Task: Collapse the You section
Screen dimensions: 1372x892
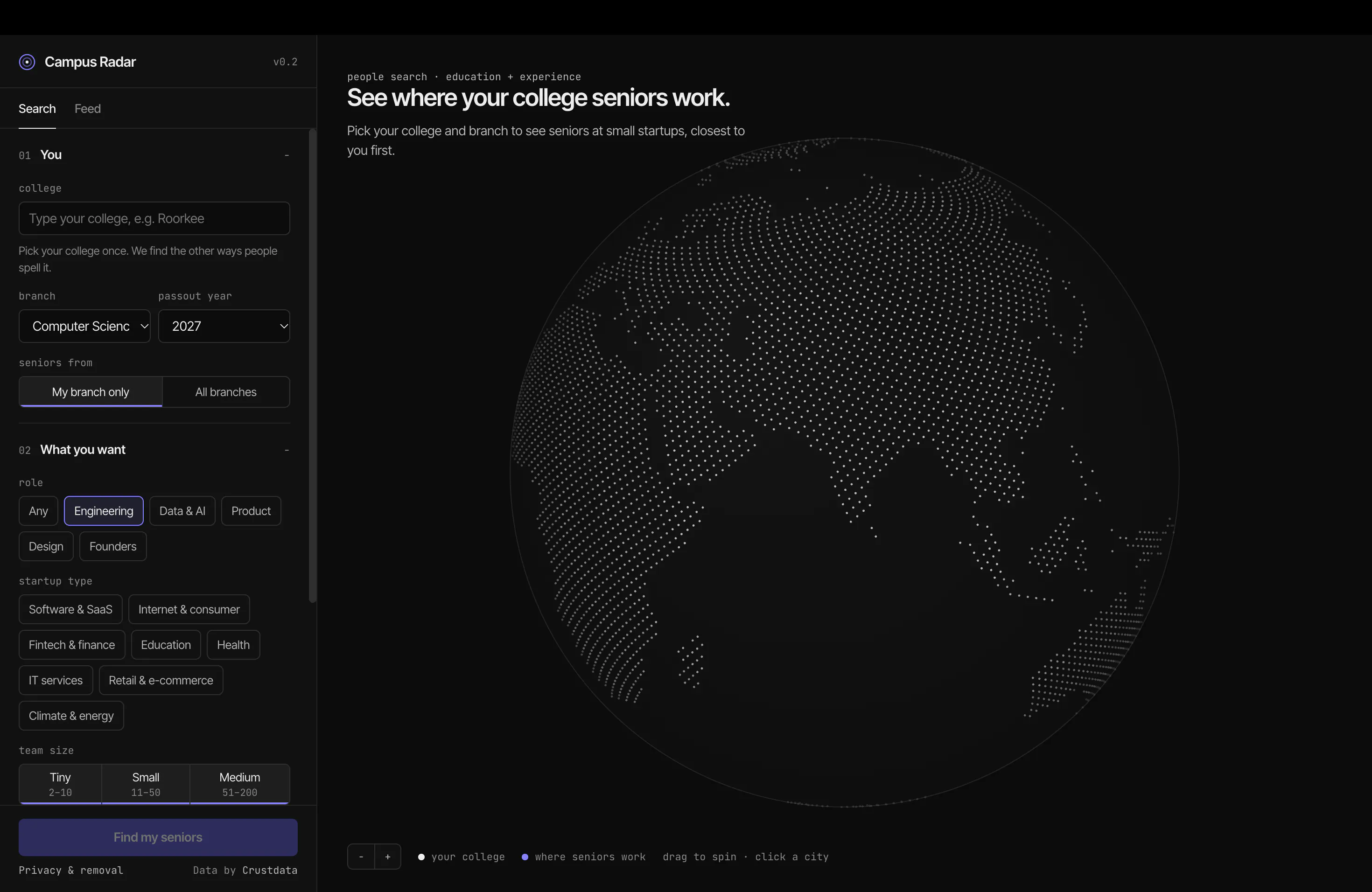Action: coord(287,155)
